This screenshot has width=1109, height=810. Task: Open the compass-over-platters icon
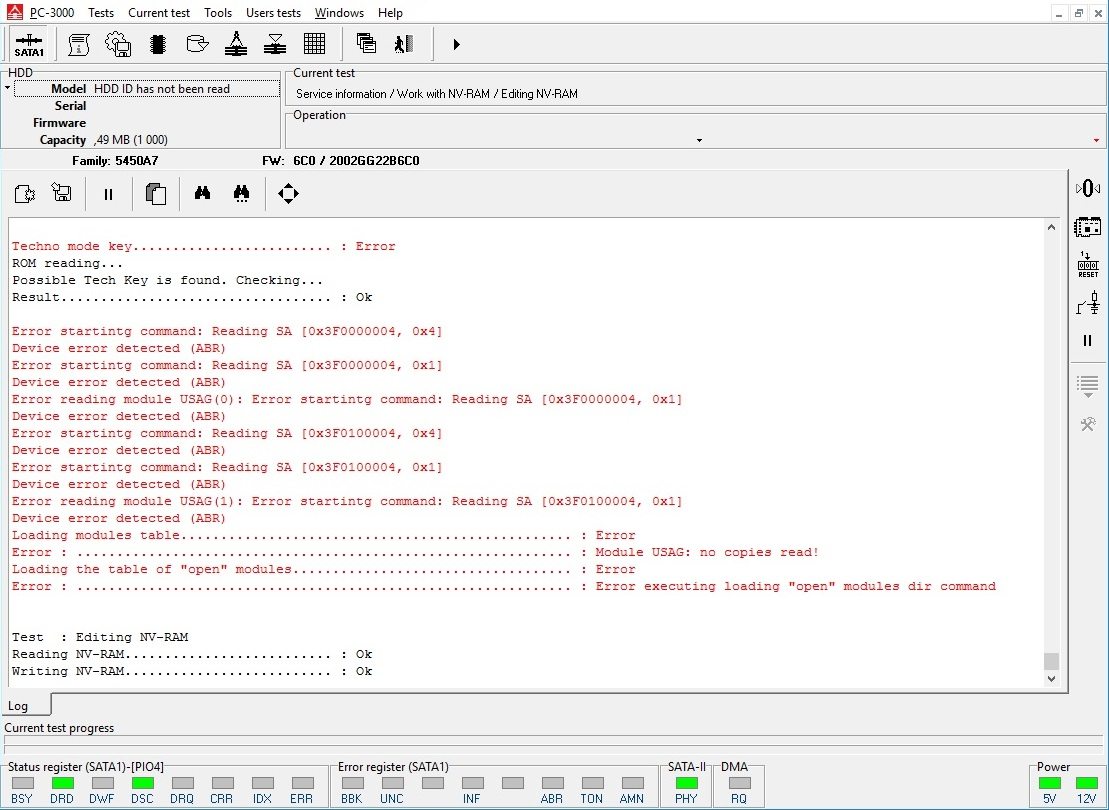coord(236,44)
